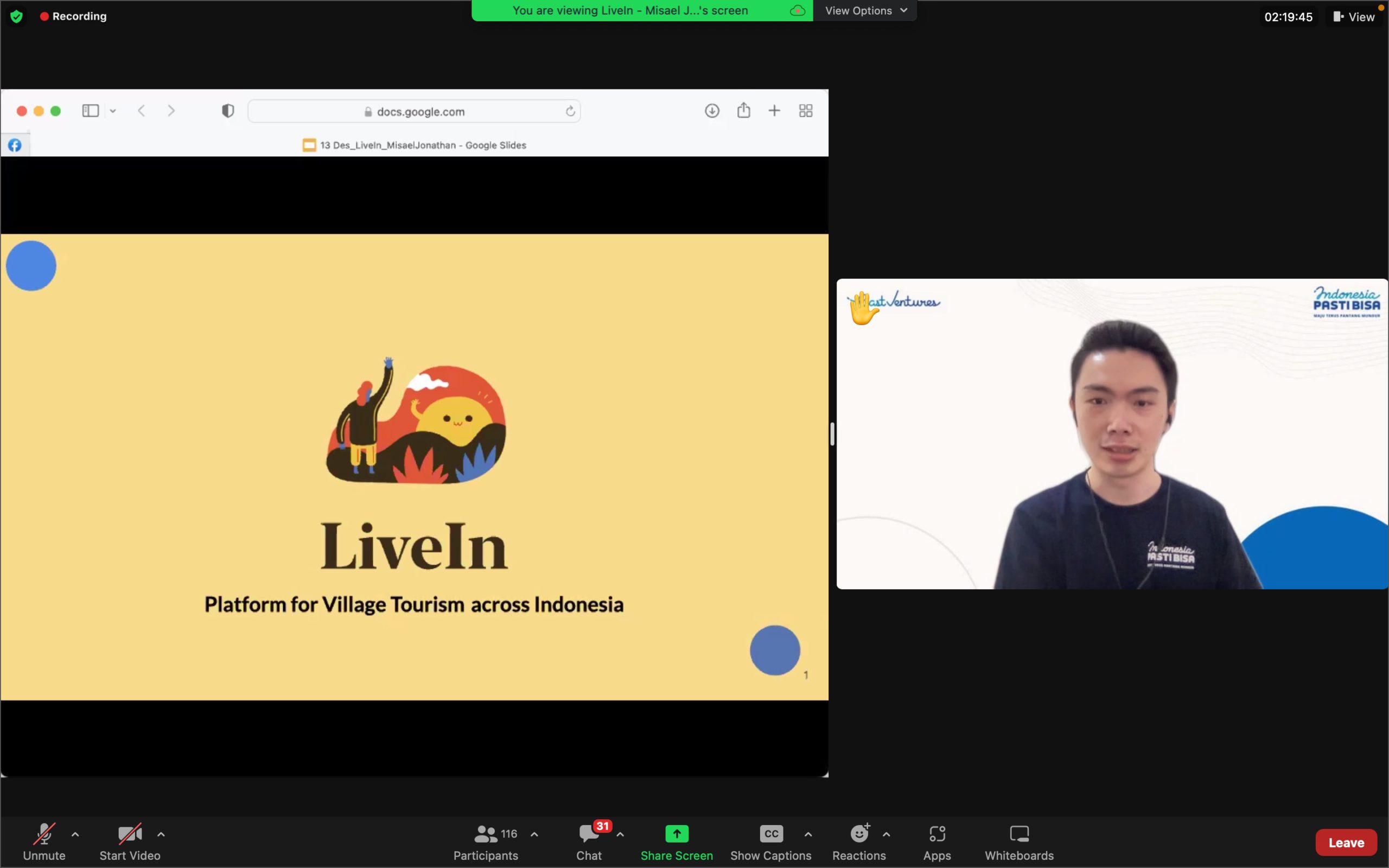Expand caption options arrow
The image size is (1389, 868).
pyautogui.click(x=808, y=834)
